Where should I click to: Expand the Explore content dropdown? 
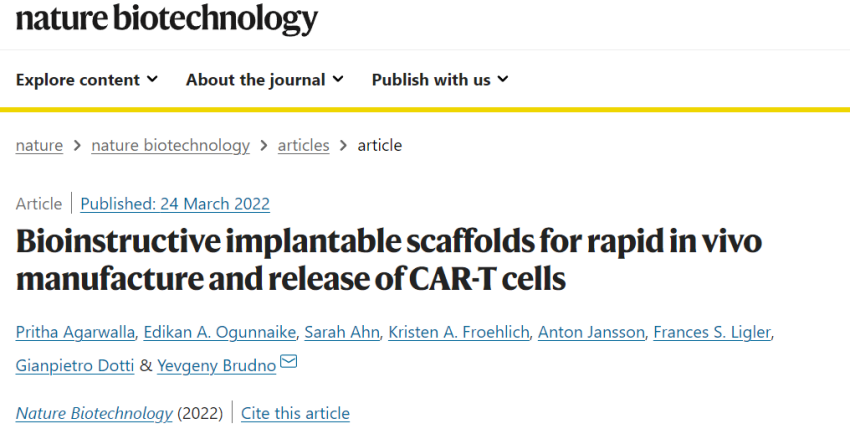click(x=87, y=80)
